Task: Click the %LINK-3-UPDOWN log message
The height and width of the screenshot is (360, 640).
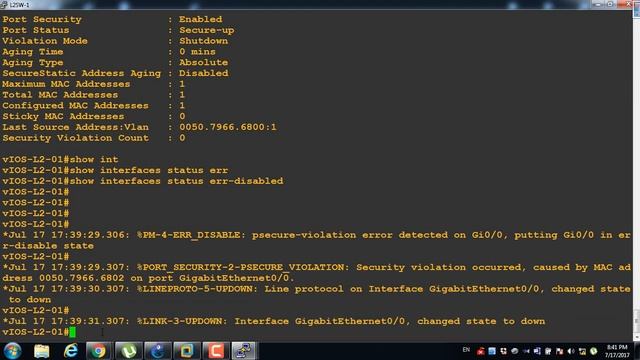Action: (x=273, y=321)
